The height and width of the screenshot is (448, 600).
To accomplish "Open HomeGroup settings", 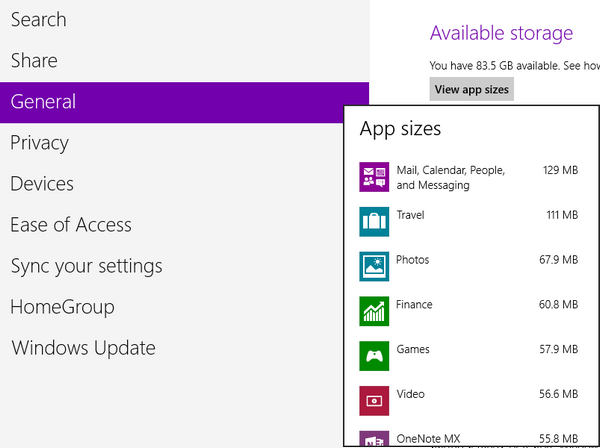I will 171,307.
